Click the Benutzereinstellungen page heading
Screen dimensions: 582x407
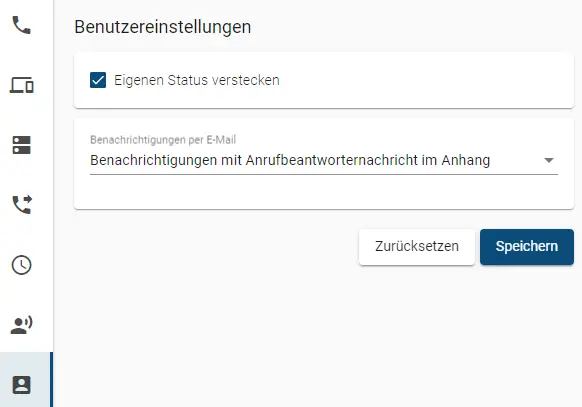coord(163,27)
